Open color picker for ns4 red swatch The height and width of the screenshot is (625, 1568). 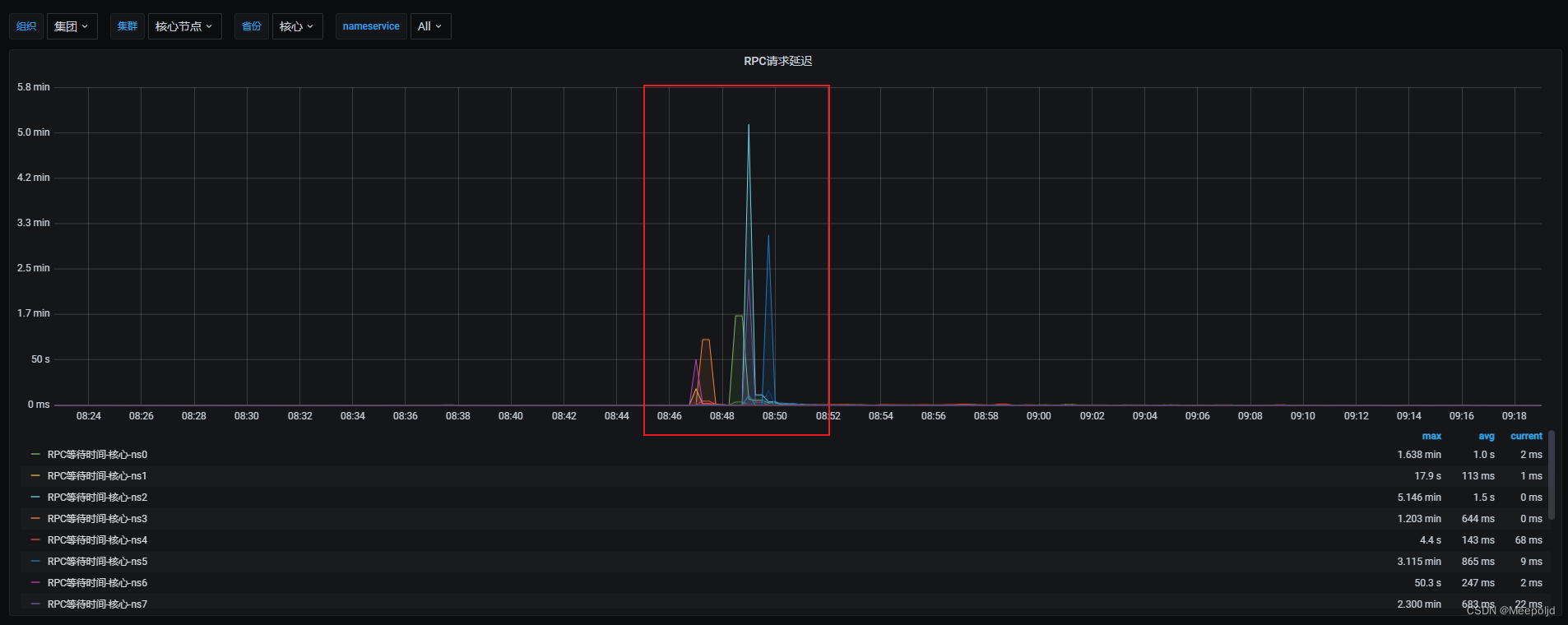pos(35,540)
